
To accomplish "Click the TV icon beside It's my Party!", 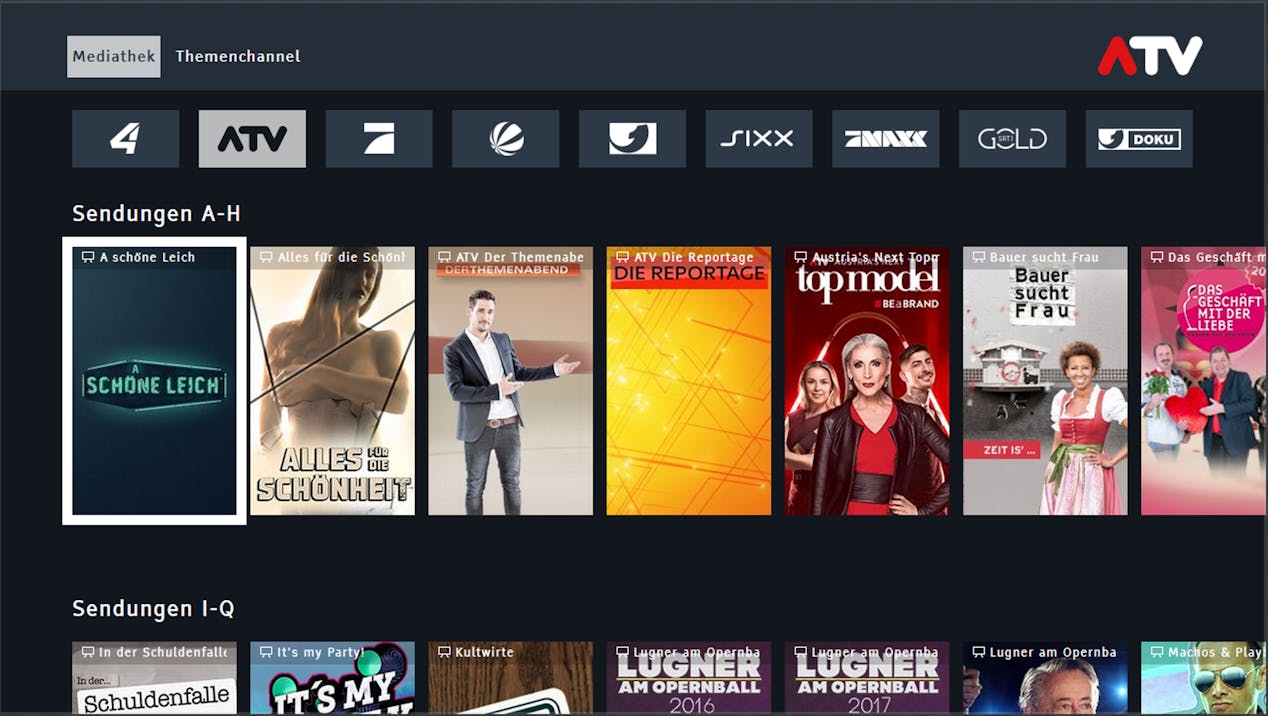I will click(266, 652).
